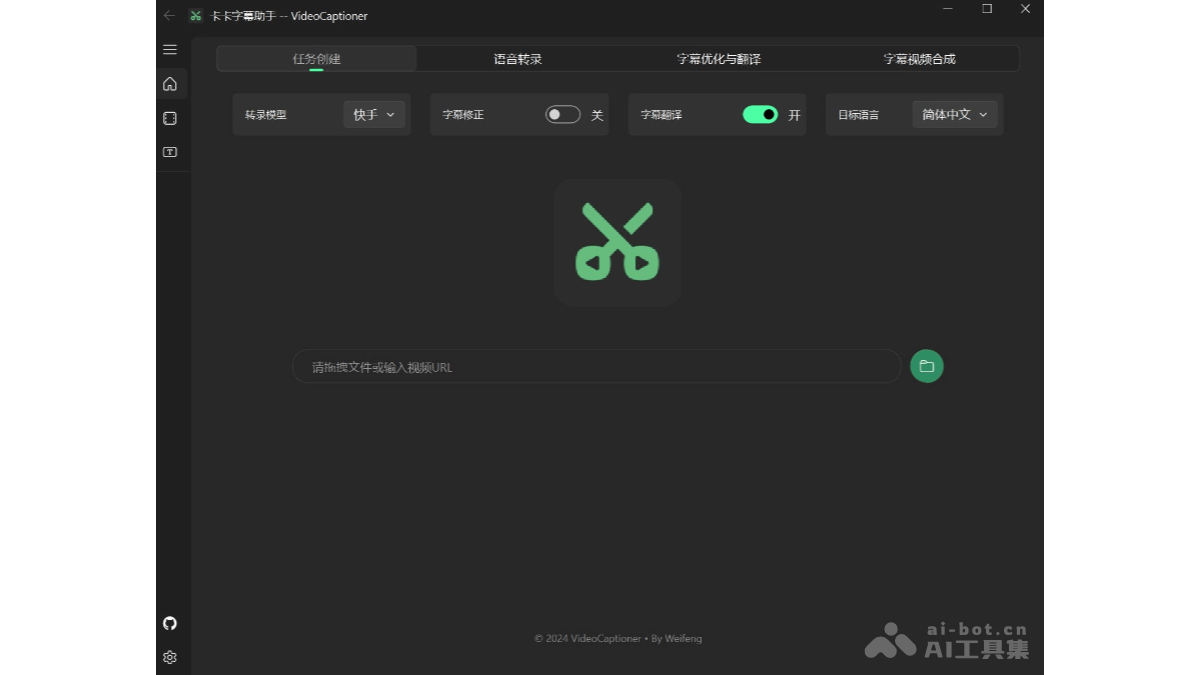Click the scissors app icon in title bar
1200x675 pixels.
pos(194,16)
